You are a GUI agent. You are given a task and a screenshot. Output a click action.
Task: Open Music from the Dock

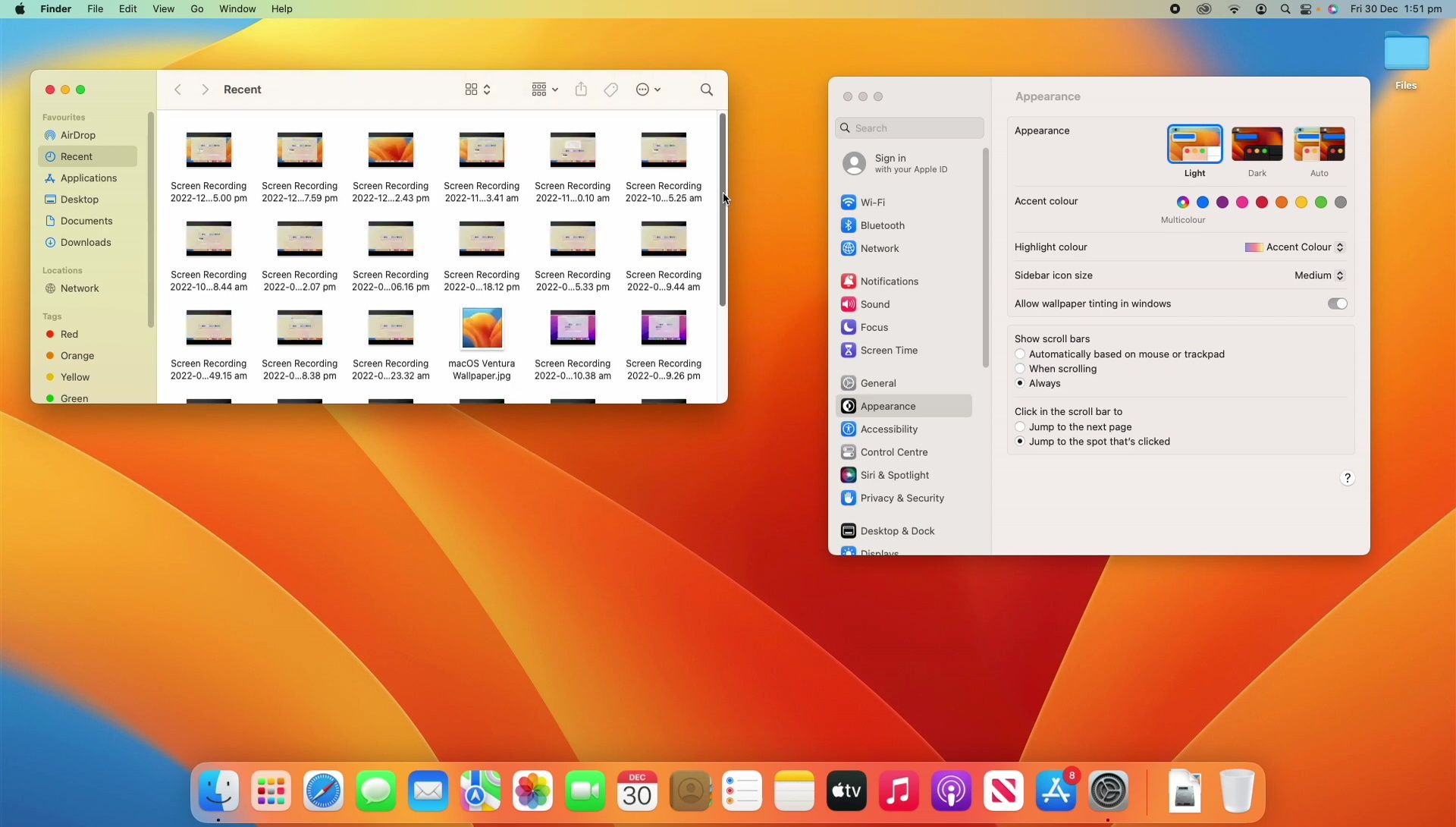pyautogui.click(x=899, y=791)
